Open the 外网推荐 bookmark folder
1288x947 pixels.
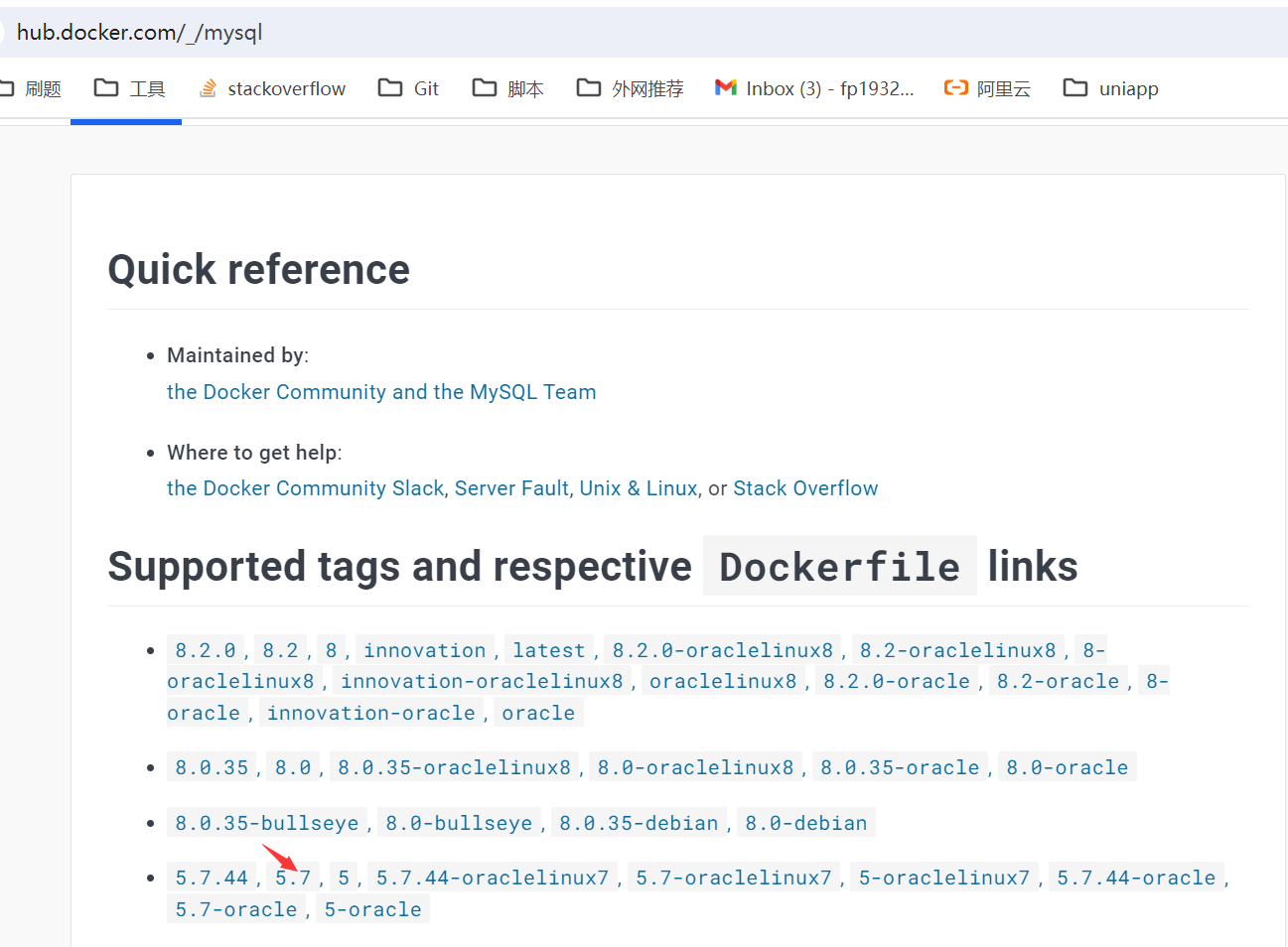[x=630, y=88]
